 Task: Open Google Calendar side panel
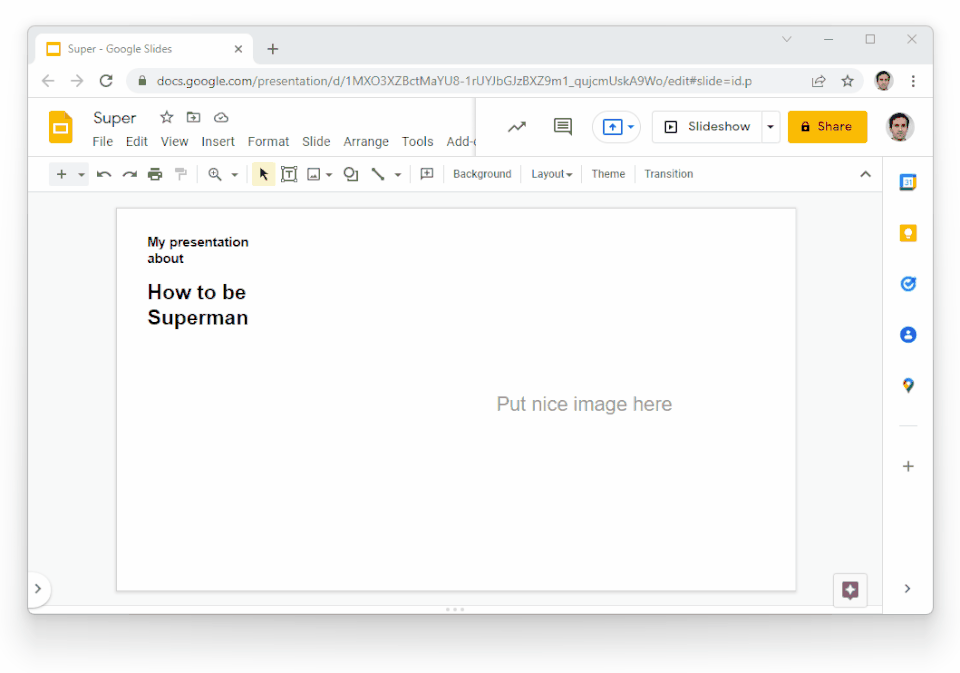pyautogui.click(x=908, y=182)
